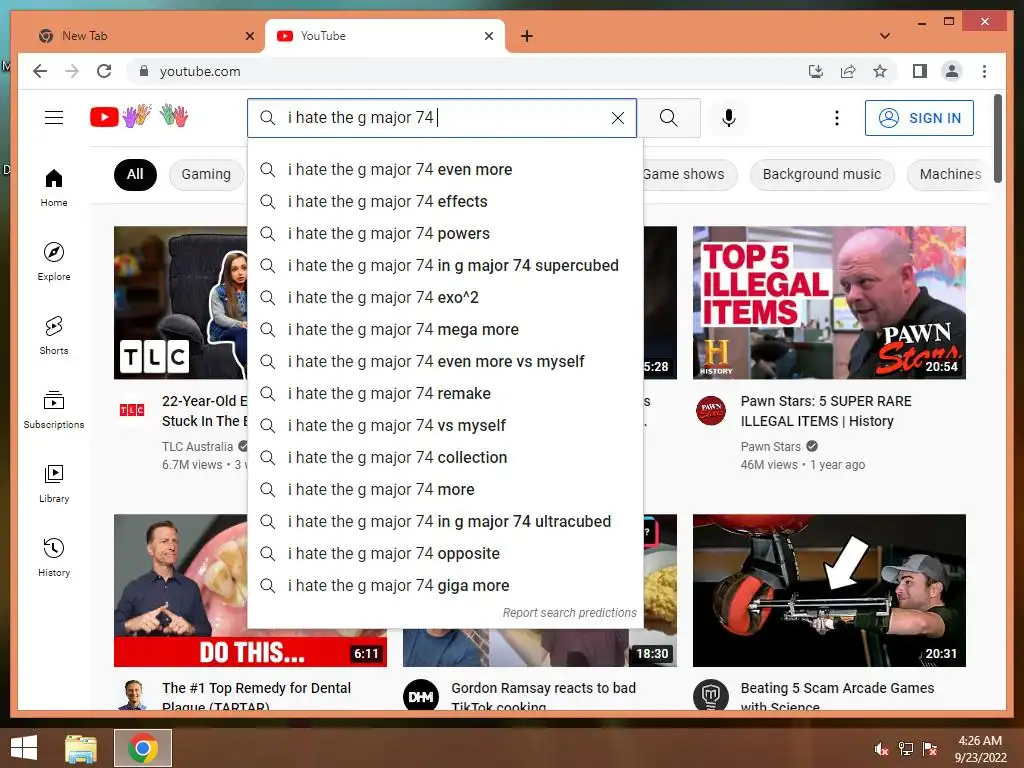The height and width of the screenshot is (768, 1024).
Task: Select the Gaming filter chip
Action: point(206,174)
